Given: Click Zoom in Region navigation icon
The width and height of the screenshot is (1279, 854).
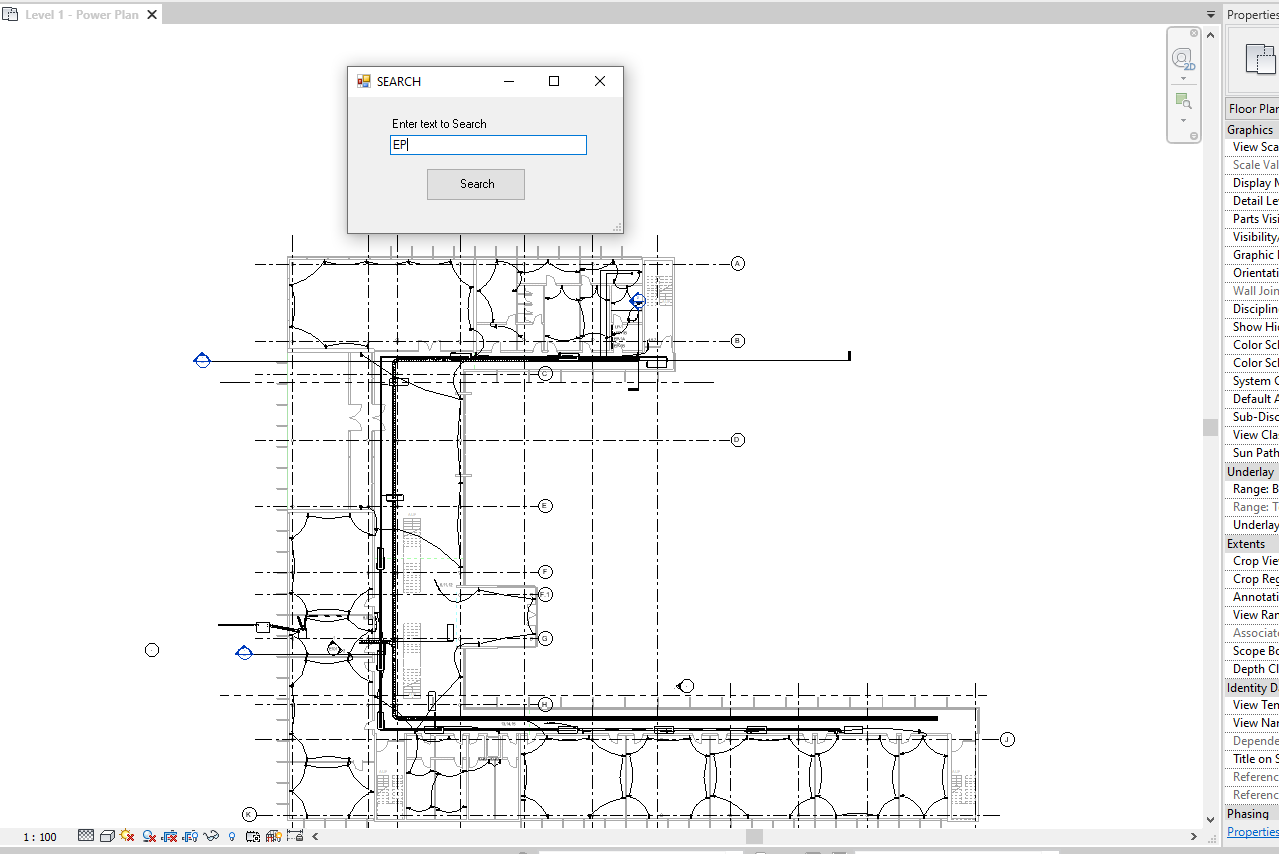Looking at the screenshot, I should [x=1183, y=101].
